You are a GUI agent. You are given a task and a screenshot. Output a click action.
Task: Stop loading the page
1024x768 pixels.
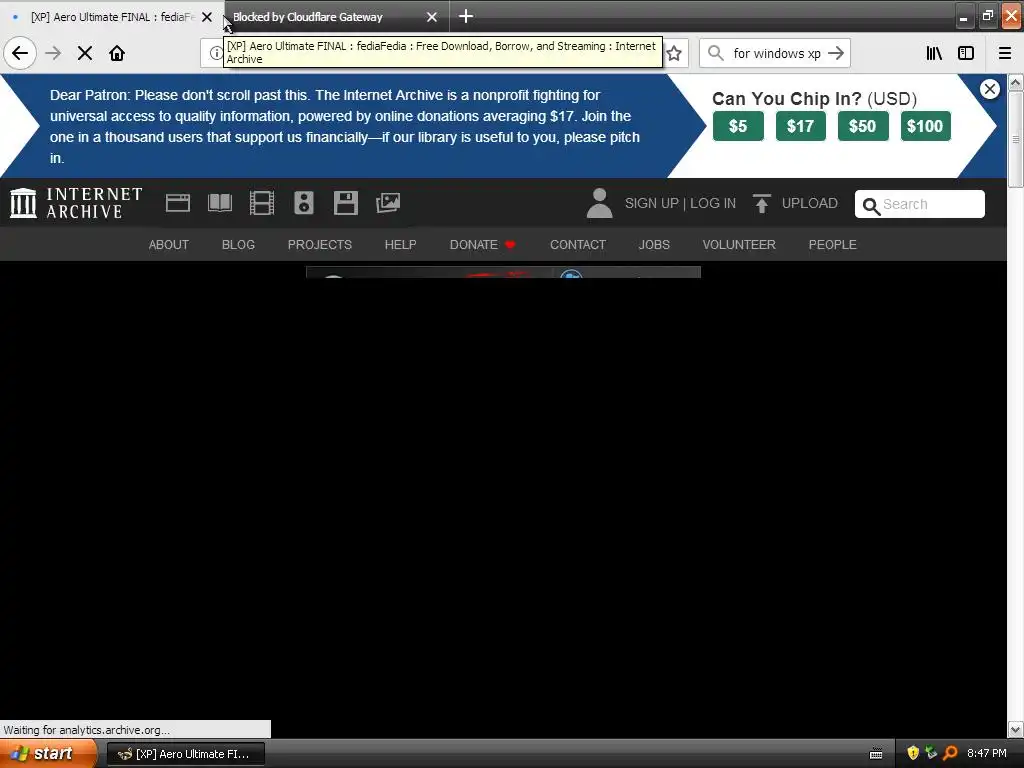click(x=85, y=53)
